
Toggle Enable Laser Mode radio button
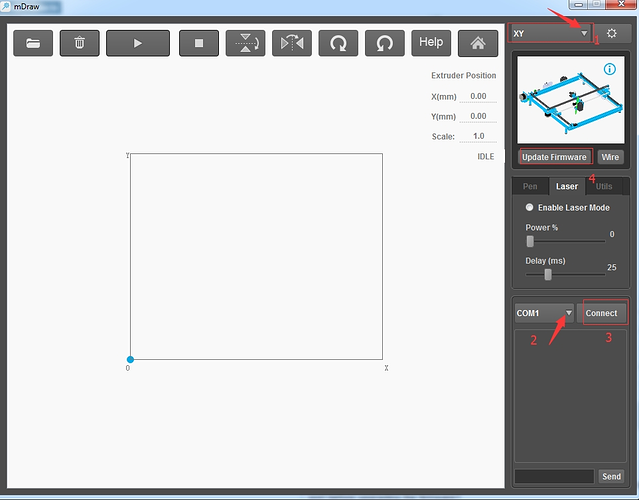(529, 207)
